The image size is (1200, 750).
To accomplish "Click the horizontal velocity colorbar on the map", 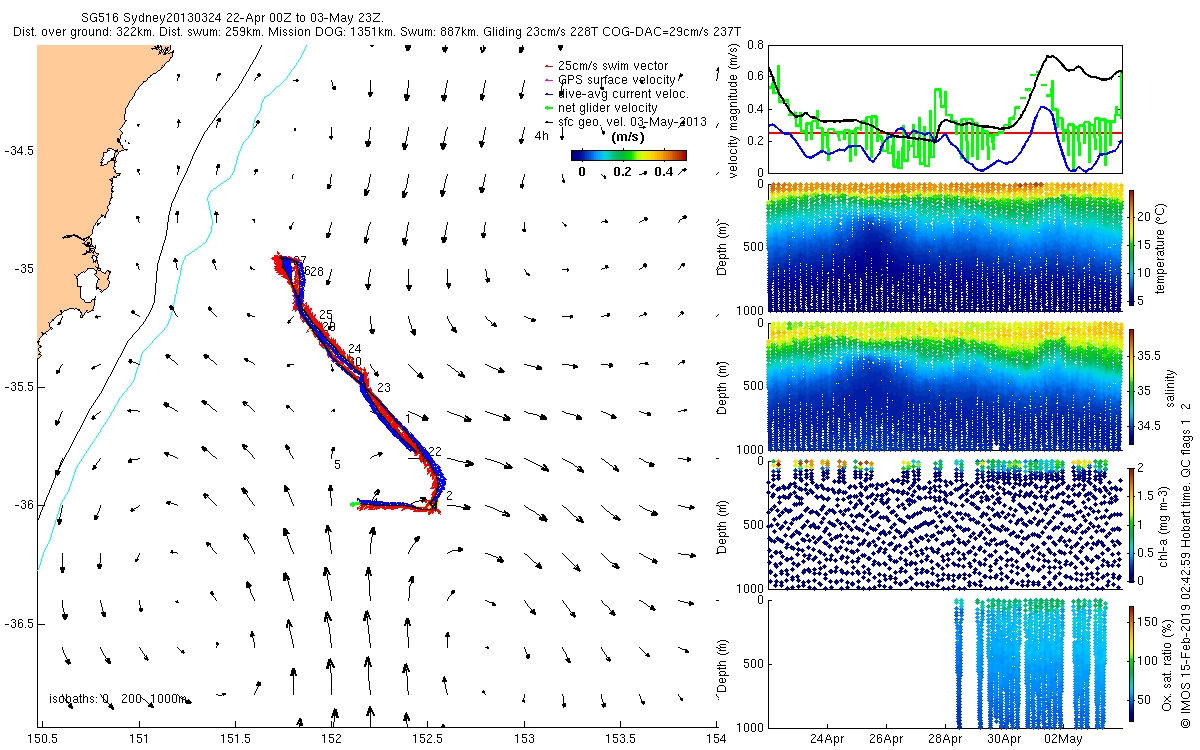I will click(628, 155).
